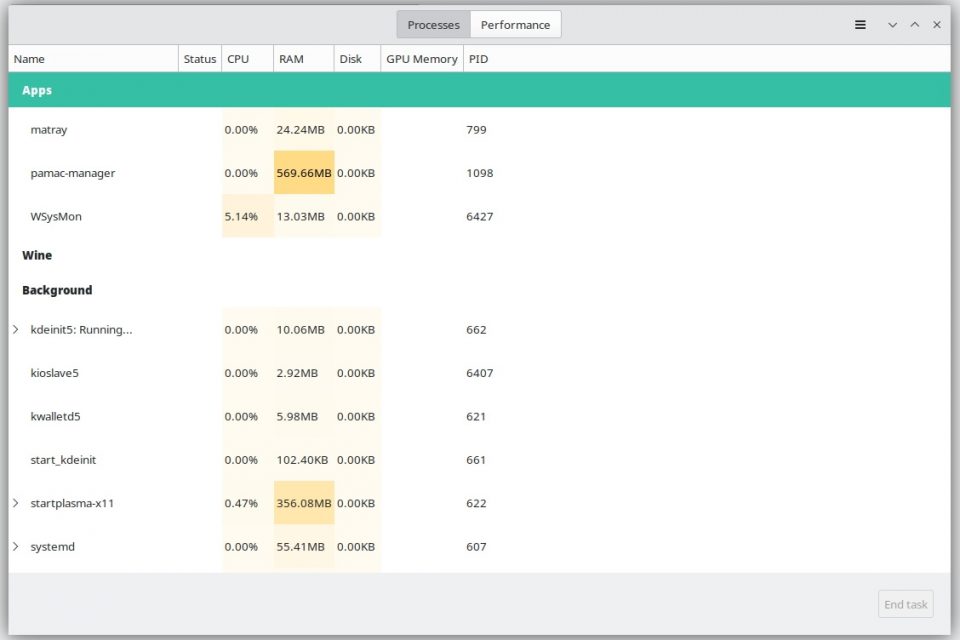Click the 356.08MB RAM value
Image resolution: width=960 pixels, height=640 pixels.
304,503
